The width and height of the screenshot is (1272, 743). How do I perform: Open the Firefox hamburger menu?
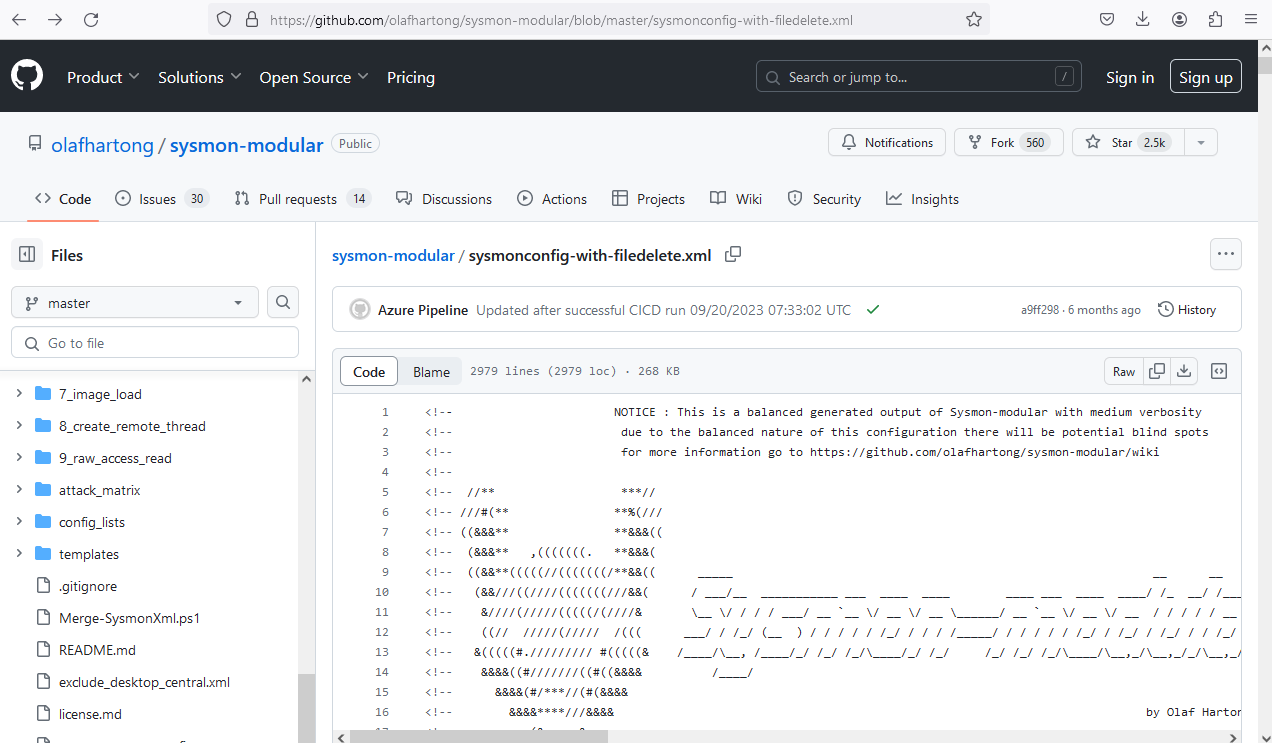click(x=1251, y=19)
